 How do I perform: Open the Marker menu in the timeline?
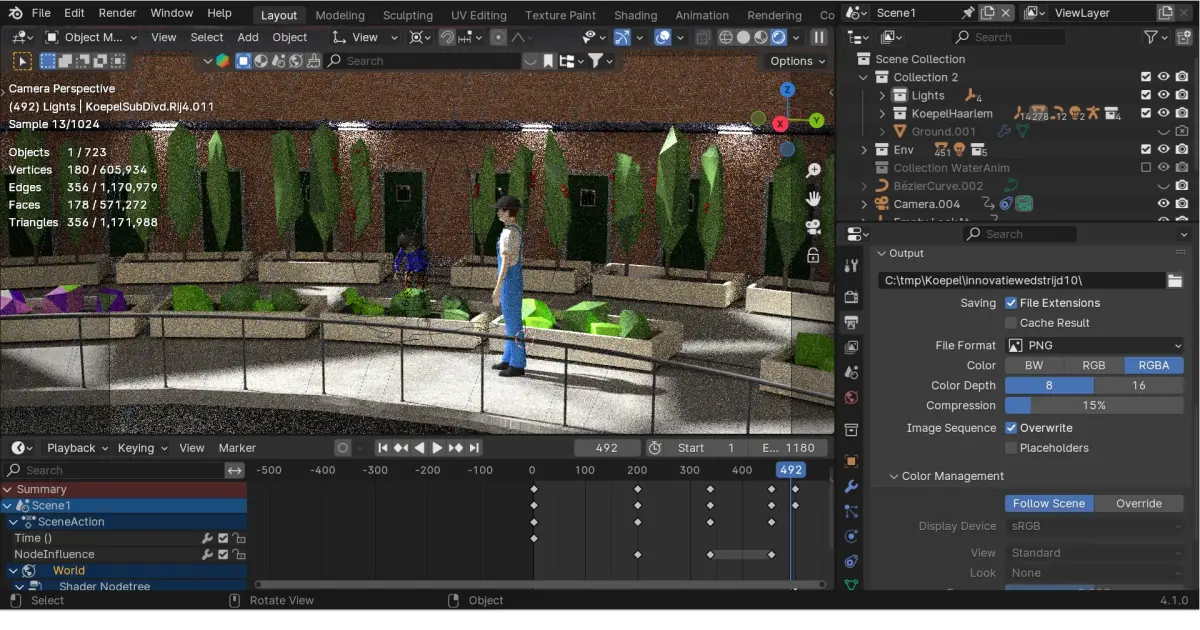[x=237, y=448]
